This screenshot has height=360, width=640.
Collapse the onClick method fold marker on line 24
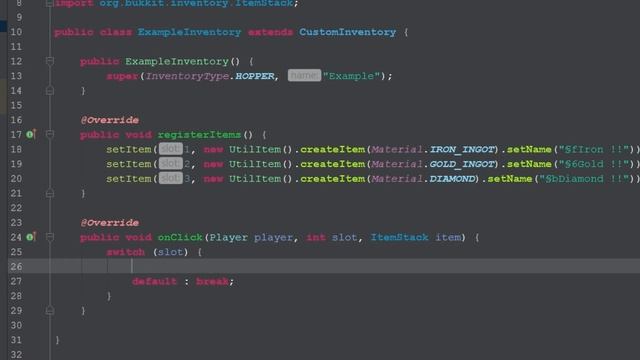49,237
